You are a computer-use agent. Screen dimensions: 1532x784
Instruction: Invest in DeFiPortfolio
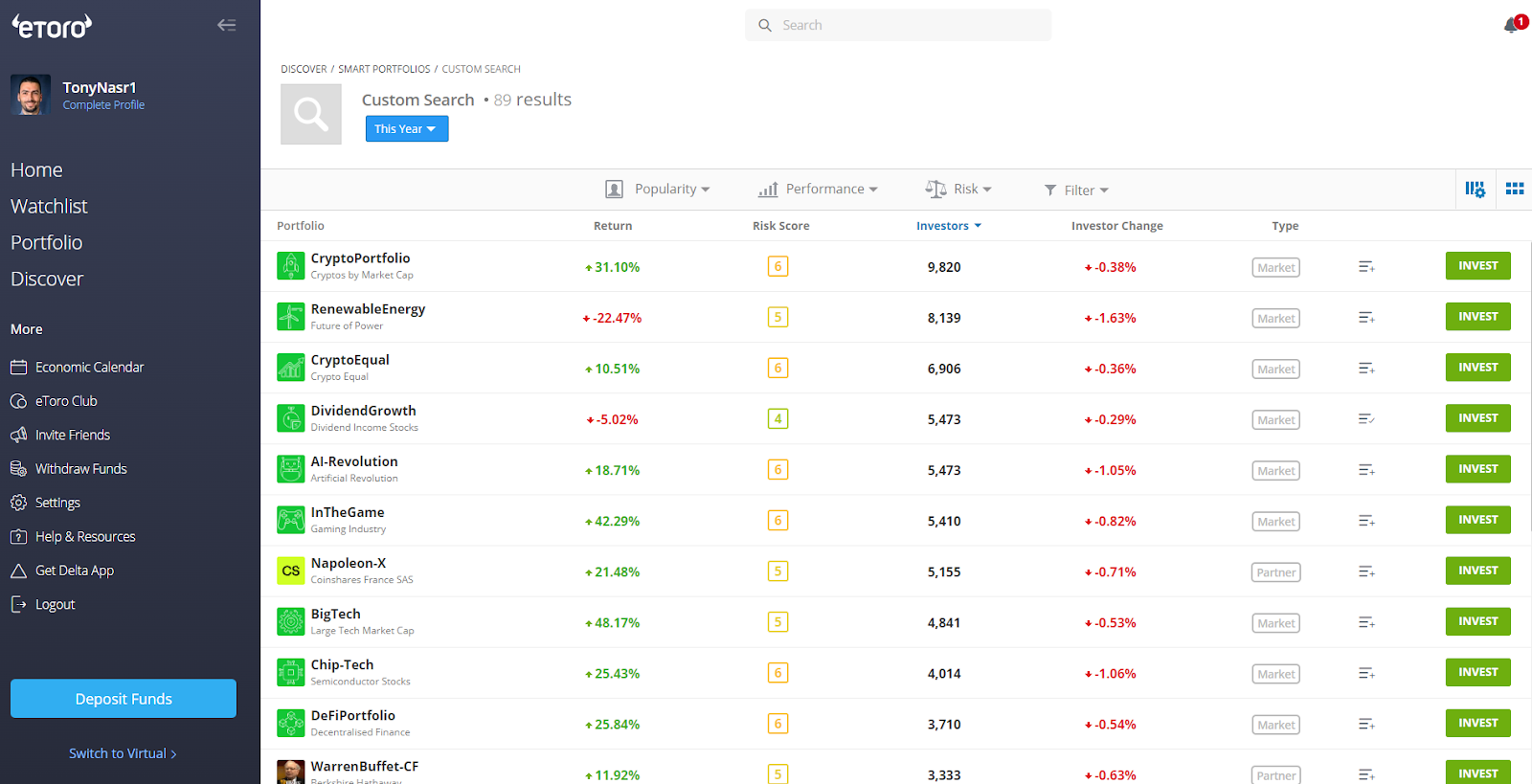coord(1477,723)
